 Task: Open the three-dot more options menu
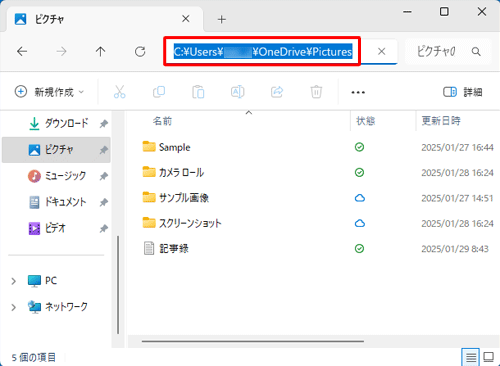point(358,92)
